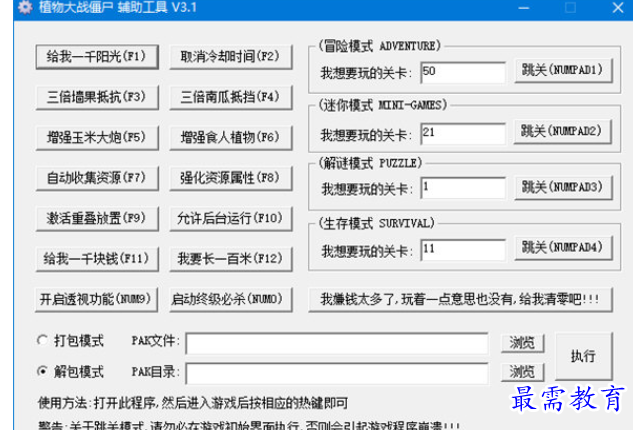Screen dimensions: 633x430
Task: Click the PAK目录 path input field
Action: 337,373
